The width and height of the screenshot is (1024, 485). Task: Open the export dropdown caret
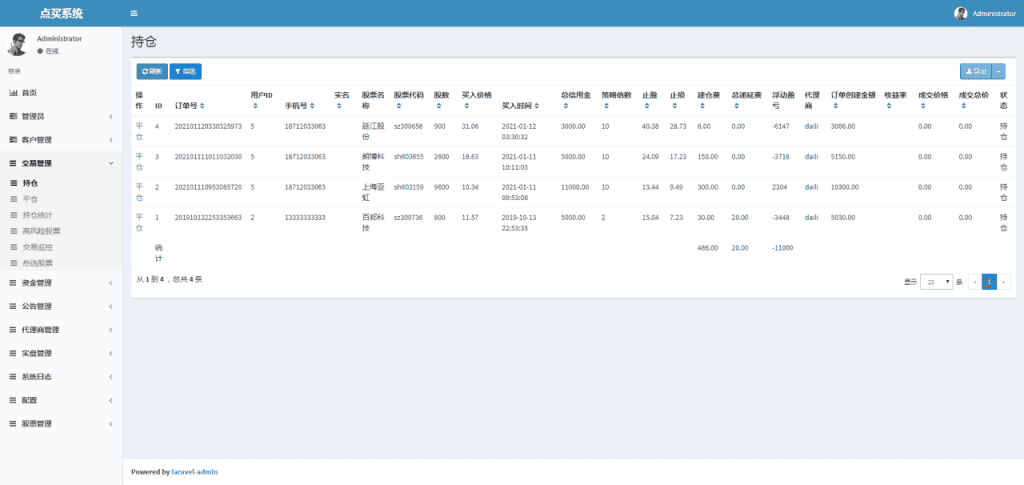click(x=999, y=71)
